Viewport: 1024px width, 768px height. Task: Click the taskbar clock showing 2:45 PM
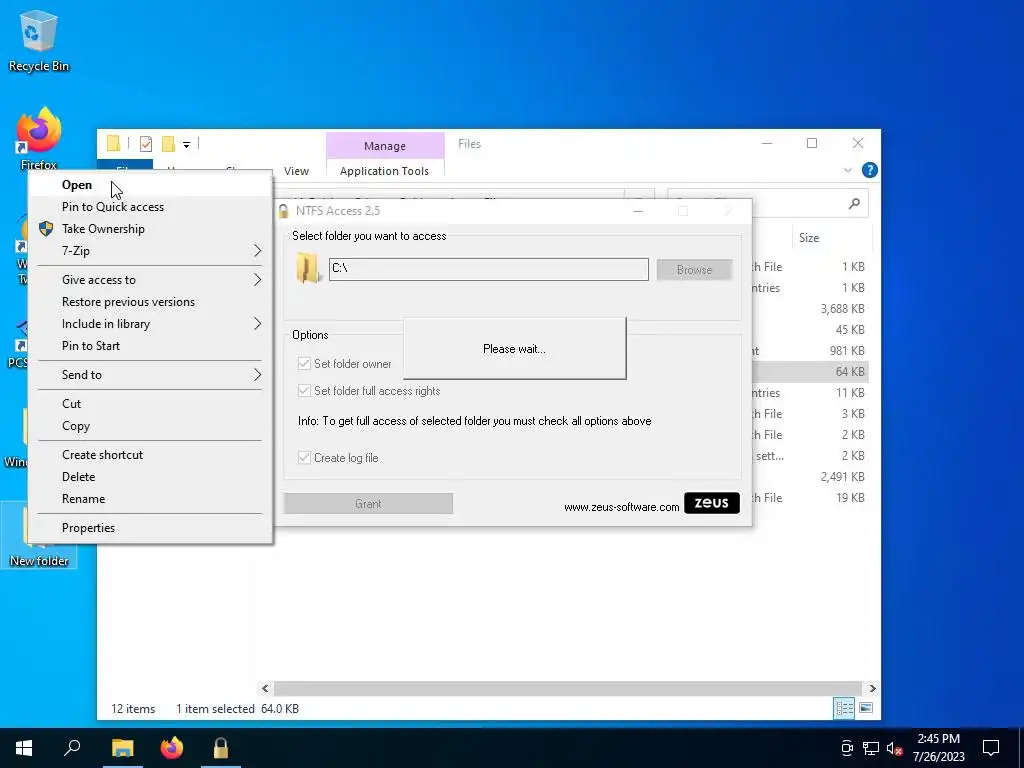(x=938, y=748)
